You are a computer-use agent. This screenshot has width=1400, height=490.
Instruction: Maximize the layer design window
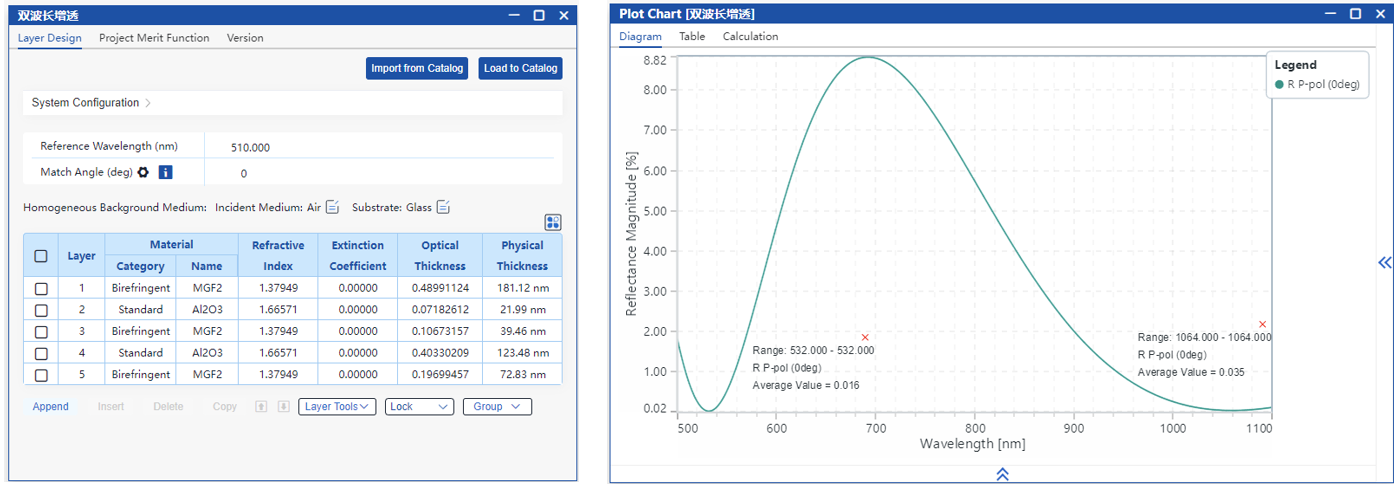(539, 15)
